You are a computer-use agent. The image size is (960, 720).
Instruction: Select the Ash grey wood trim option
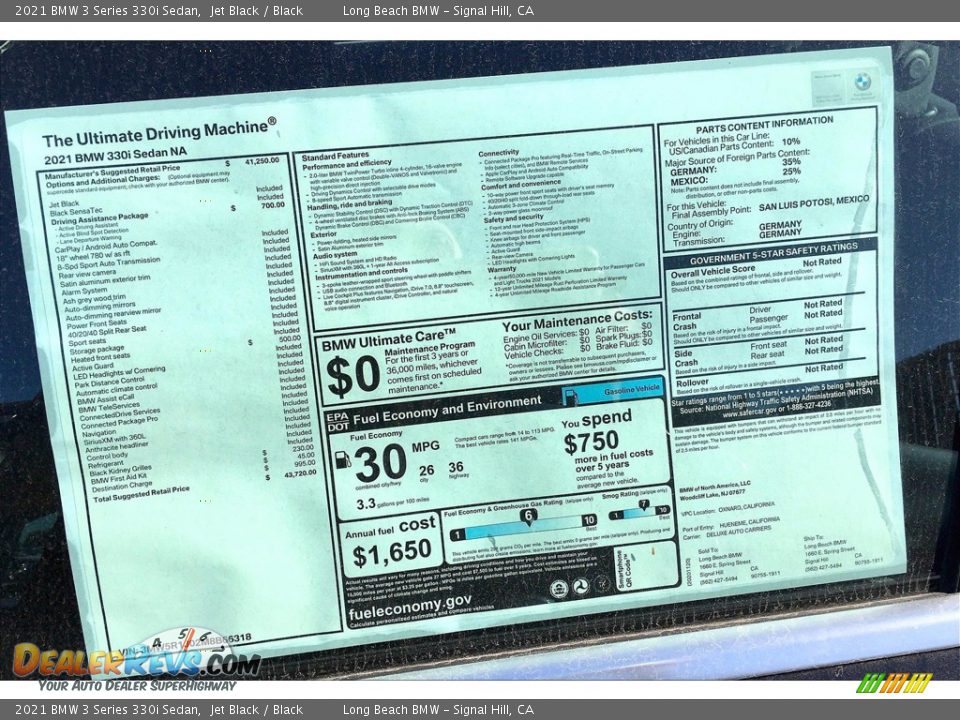(x=94, y=299)
